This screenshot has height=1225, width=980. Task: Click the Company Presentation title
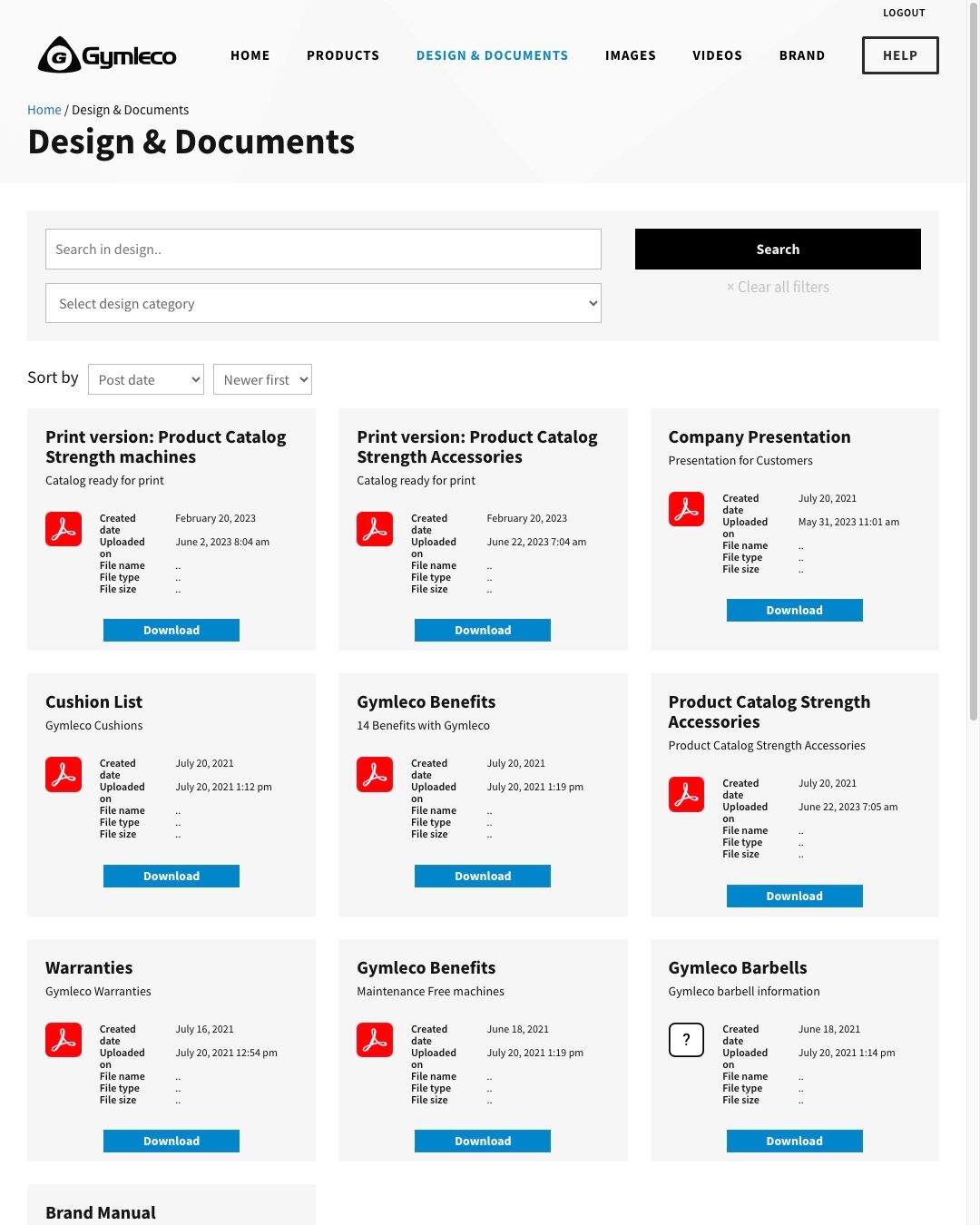[x=759, y=436]
